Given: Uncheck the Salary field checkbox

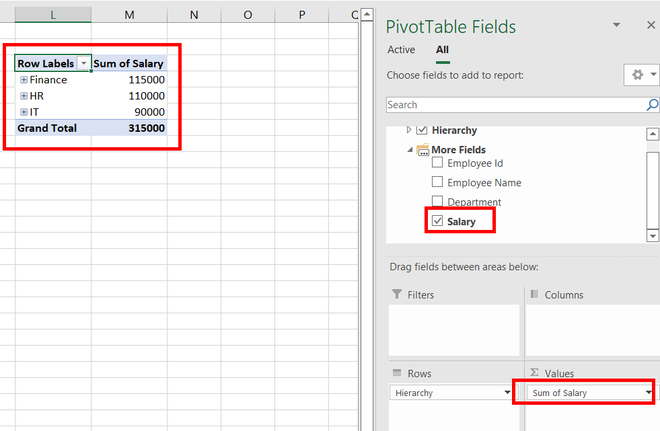Looking at the screenshot, I should tap(437, 221).
